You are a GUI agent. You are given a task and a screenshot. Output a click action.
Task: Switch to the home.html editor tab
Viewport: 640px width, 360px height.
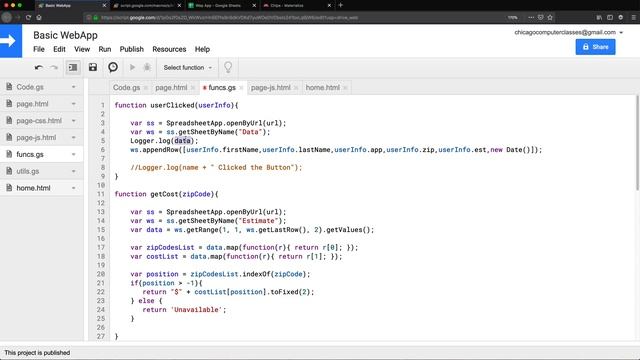point(322,87)
